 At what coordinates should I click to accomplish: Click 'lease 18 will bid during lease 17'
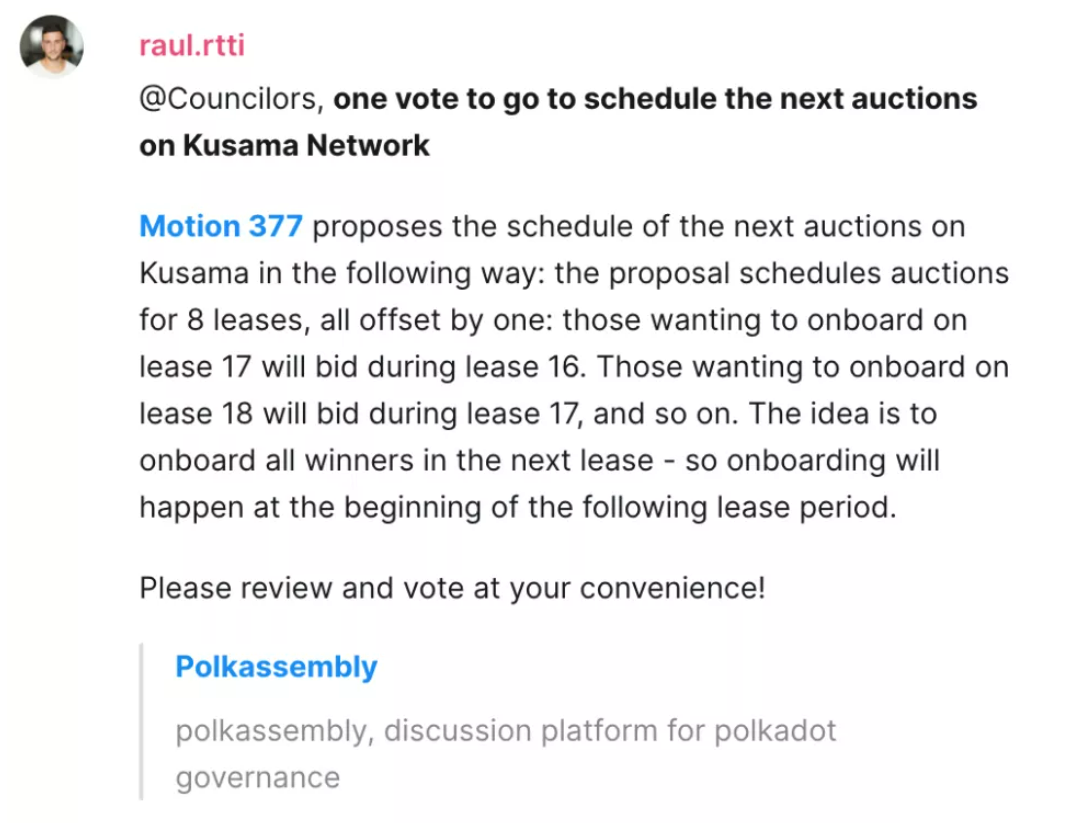pos(361,414)
